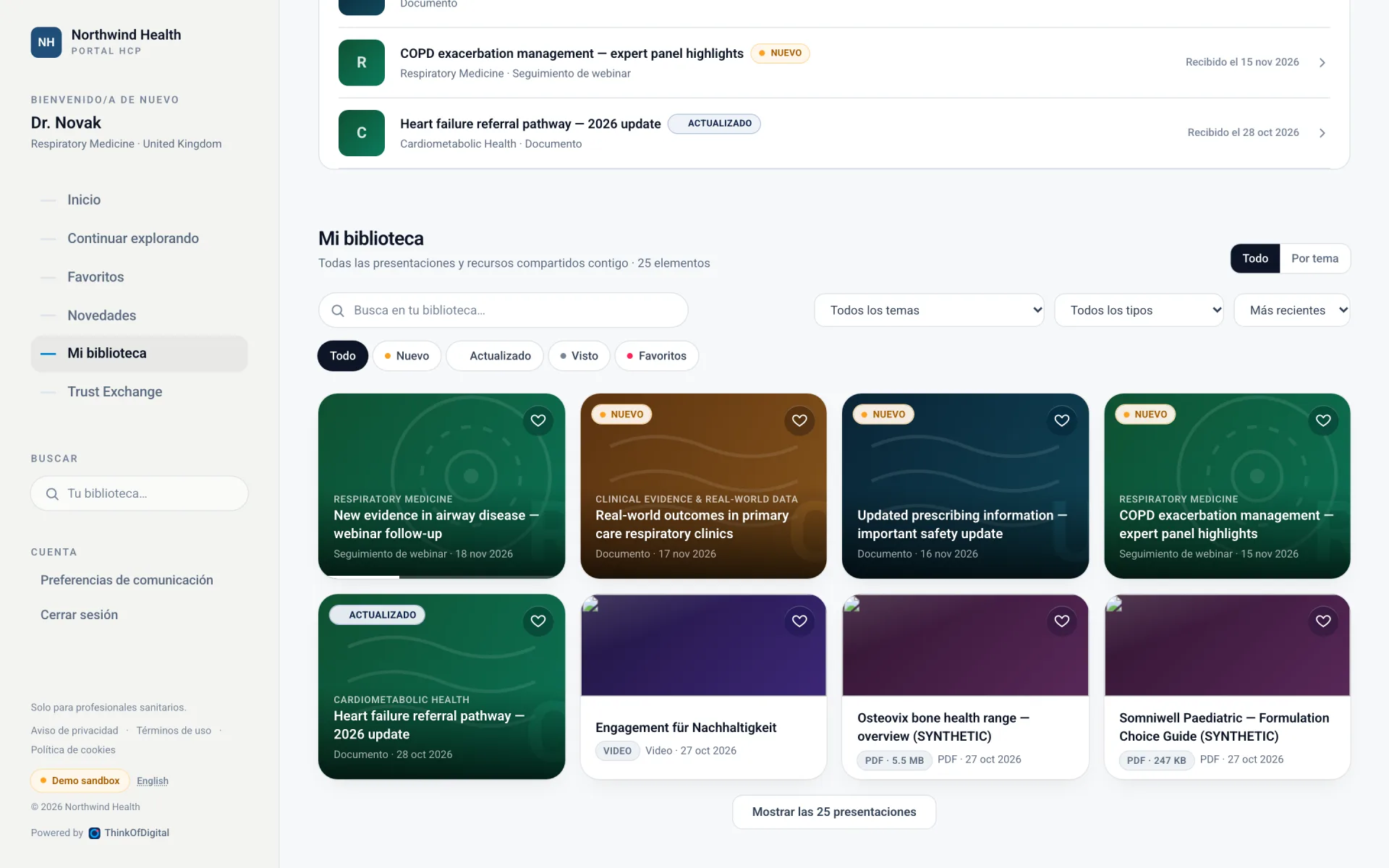Open the Todos los tipos dropdown

pyautogui.click(x=1139, y=310)
